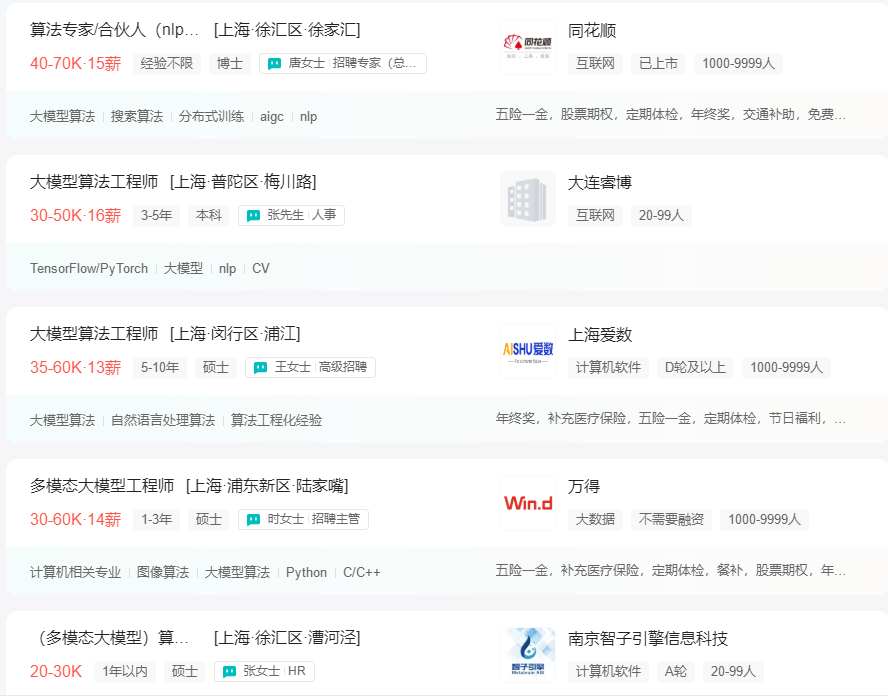This screenshot has height=696, width=888.
Task: Contact recruiter 王女士 高级招聘
Action: tap(310, 368)
